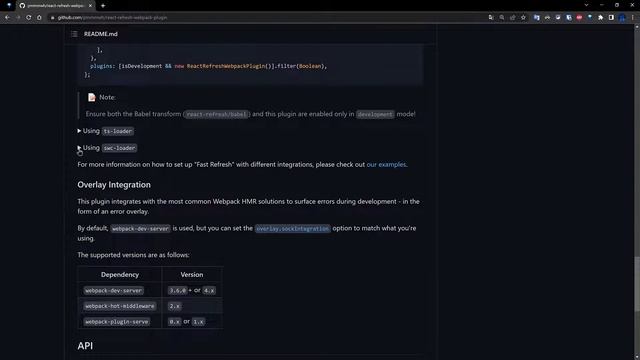
Task: Click the "4.x" version code badge
Action: coord(209,291)
